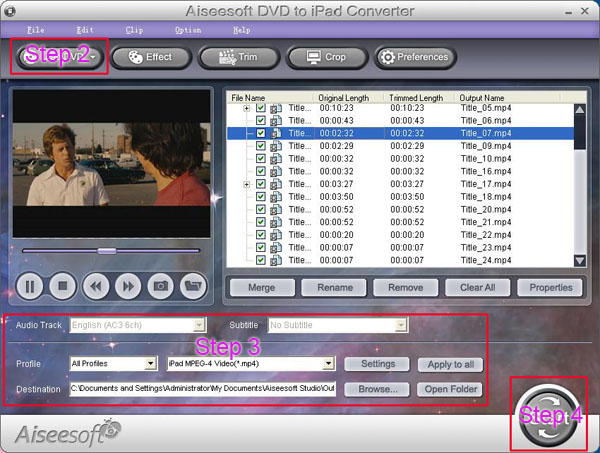Open the Effect editing tool
Image resolution: width=600 pixels, height=453 pixels.
pyautogui.click(x=149, y=58)
